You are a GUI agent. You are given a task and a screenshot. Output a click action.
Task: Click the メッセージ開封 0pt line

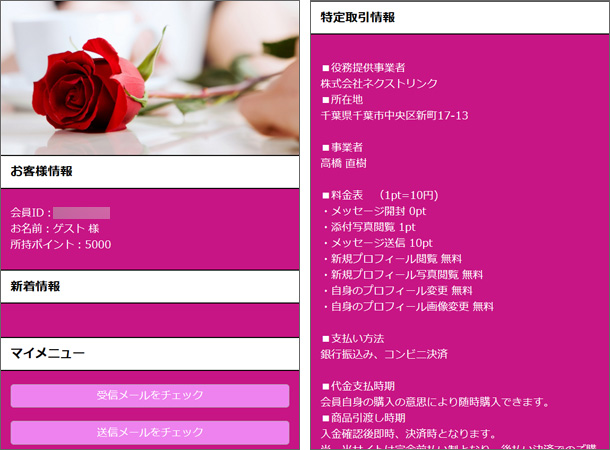[374, 211]
